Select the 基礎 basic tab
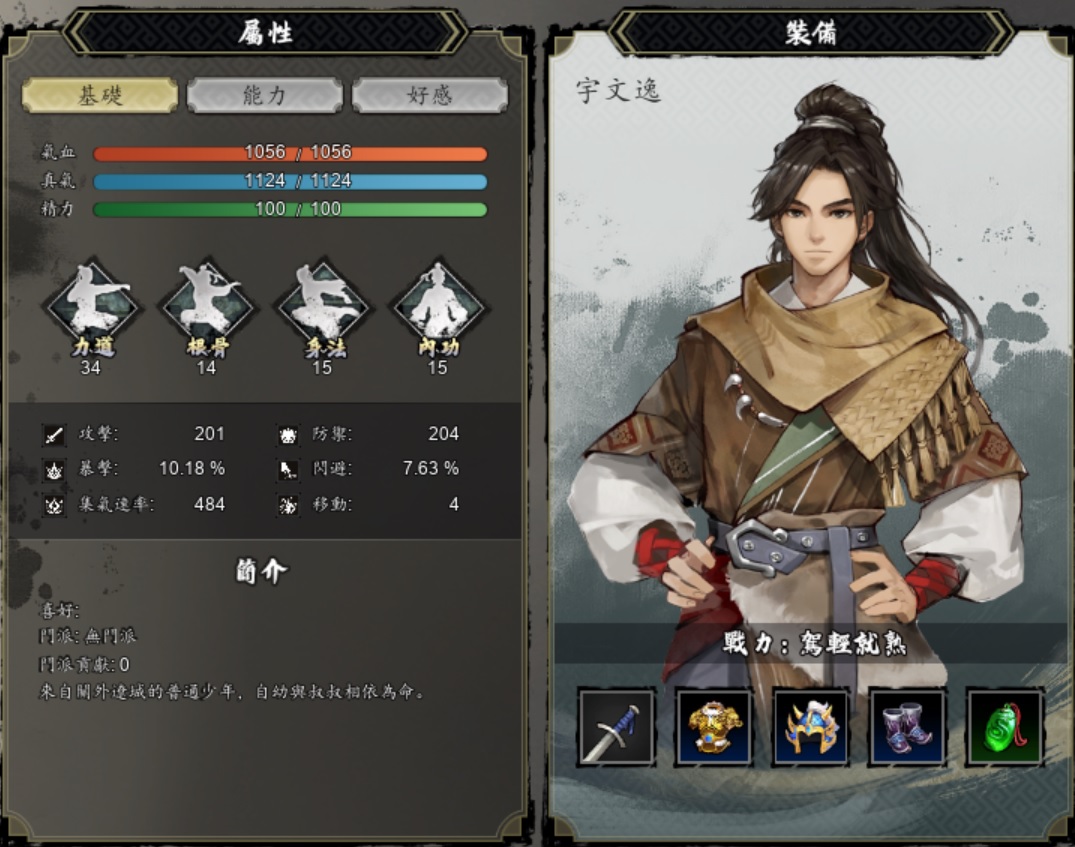 pyautogui.click(x=100, y=95)
